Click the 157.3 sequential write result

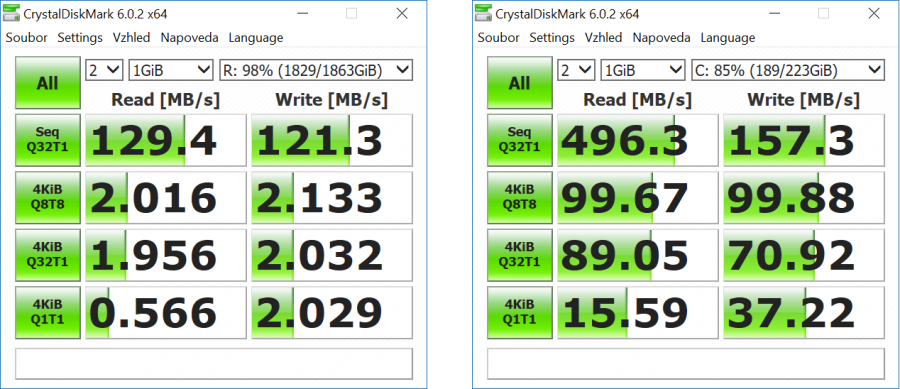pos(804,141)
